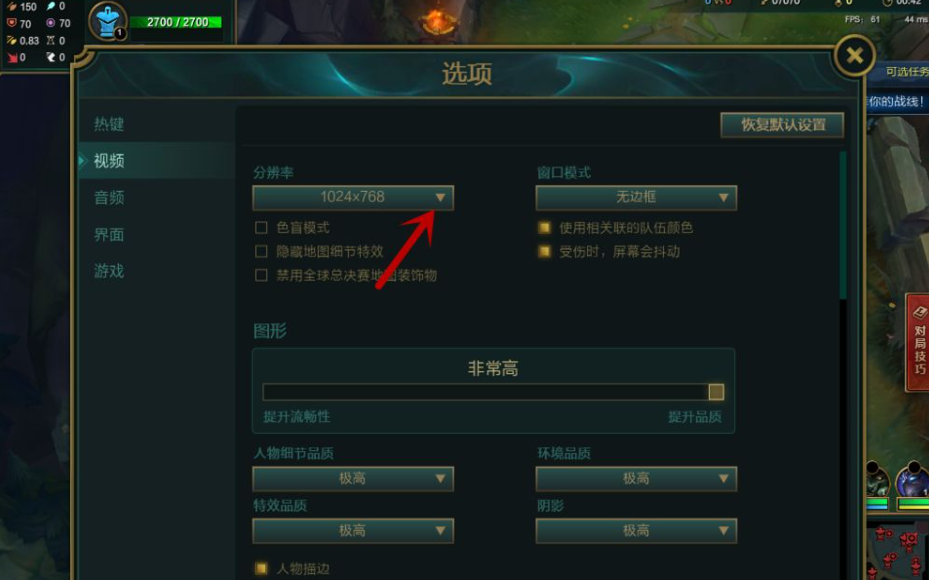Screen dimensions: 929x580
Task: Toggle 隐藏地图细节特效 checkbox
Action: pyautogui.click(x=261, y=251)
